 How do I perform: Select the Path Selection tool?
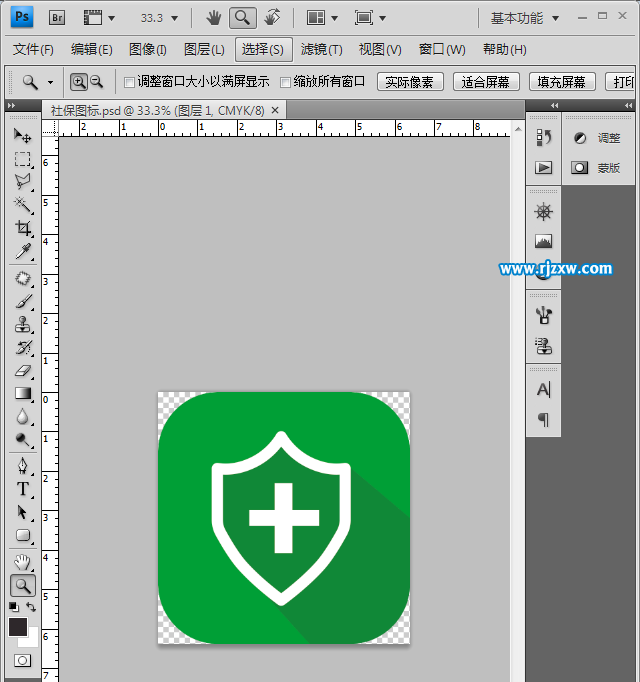coord(23,512)
